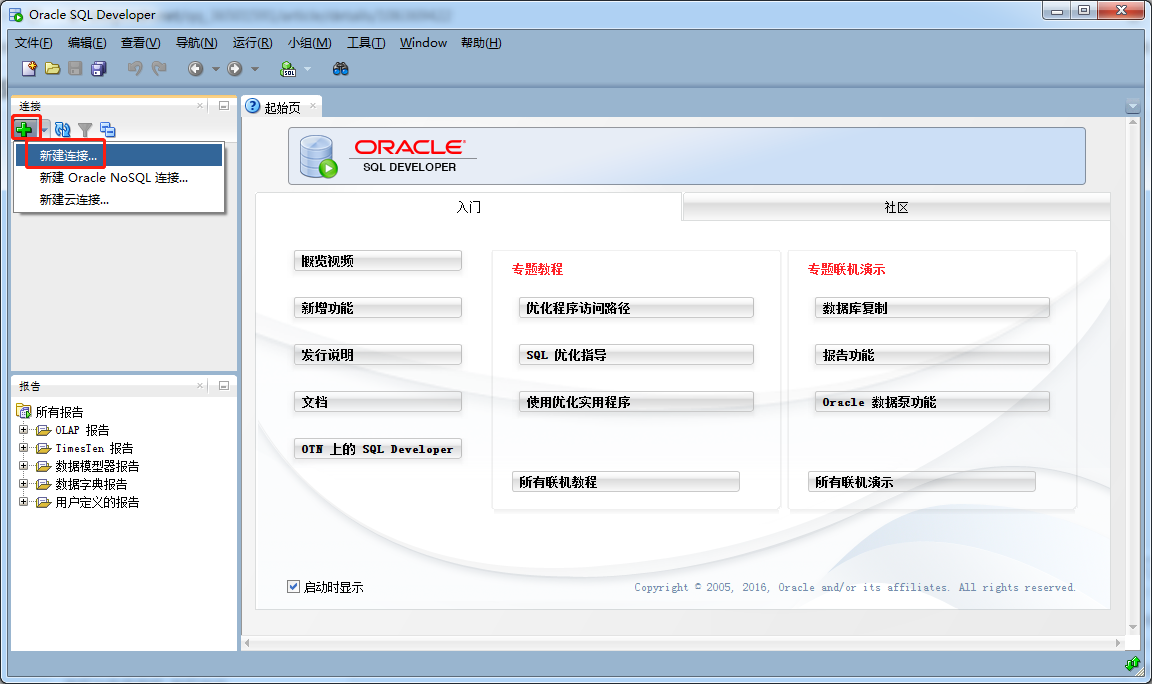Click the Oracle SQL Developer title bar icon
The height and width of the screenshot is (684, 1152).
(15, 15)
